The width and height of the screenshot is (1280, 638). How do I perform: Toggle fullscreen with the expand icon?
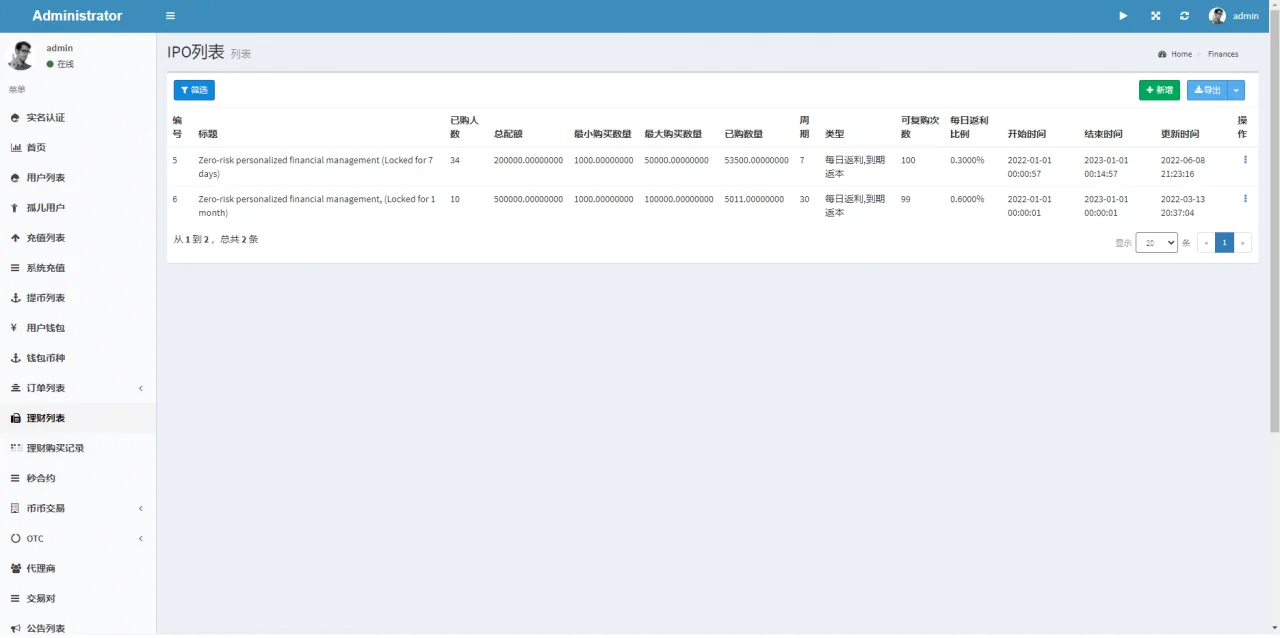(x=1155, y=16)
